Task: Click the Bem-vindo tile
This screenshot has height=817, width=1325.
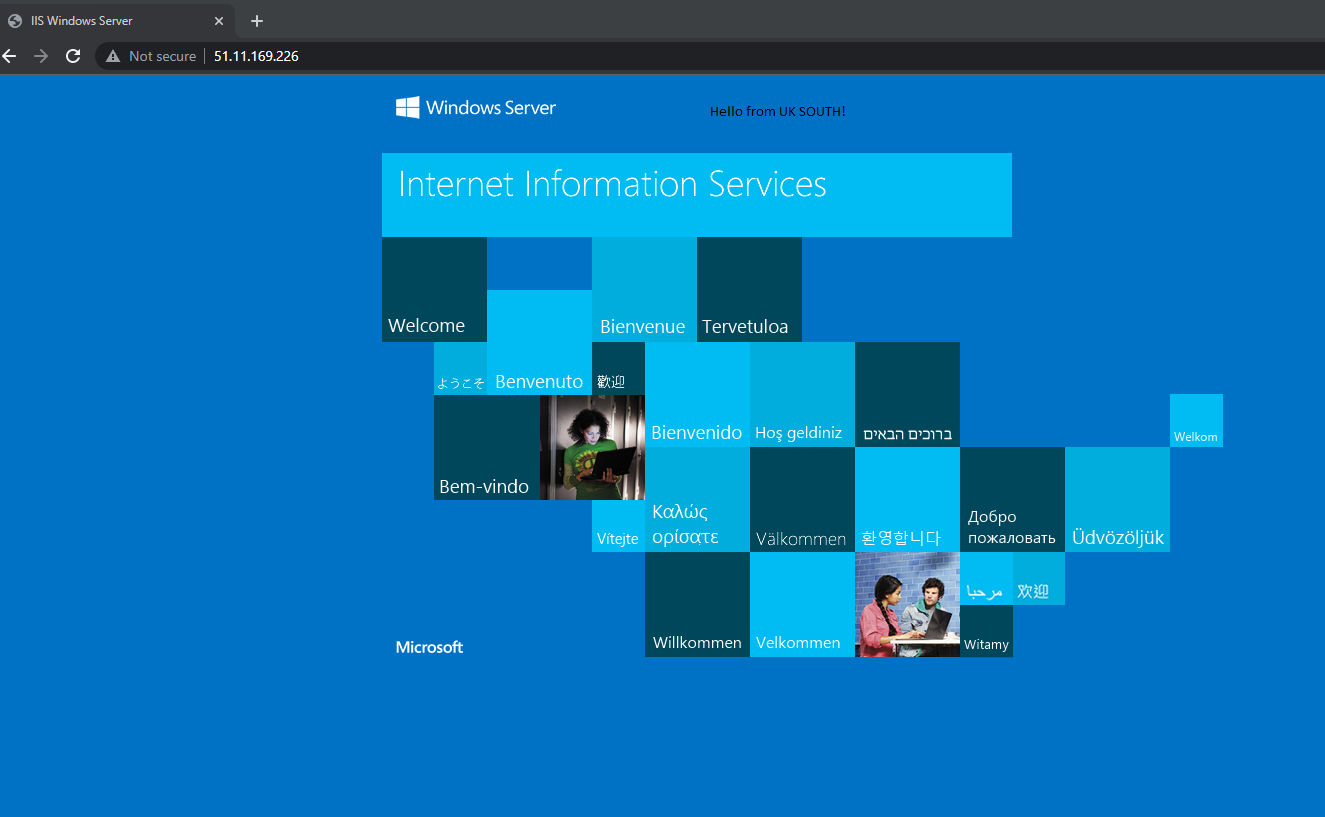Action: click(x=487, y=448)
